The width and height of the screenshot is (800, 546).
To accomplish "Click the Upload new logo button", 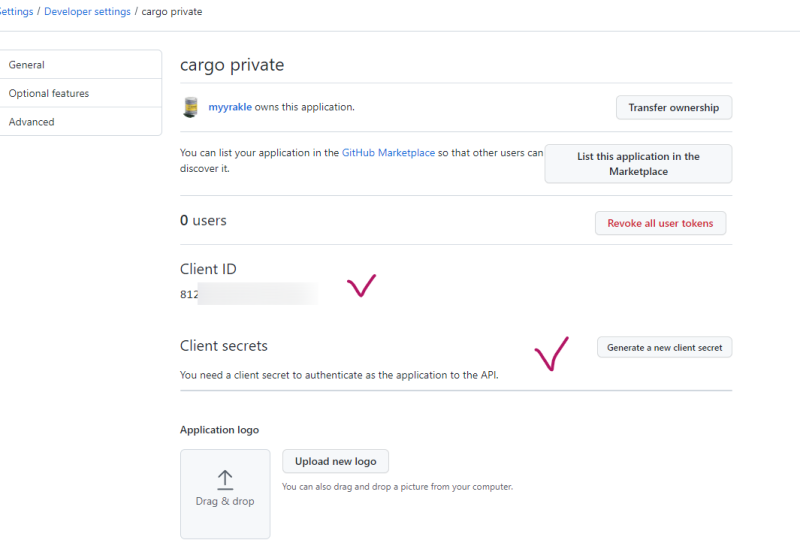I will pos(336,461).
